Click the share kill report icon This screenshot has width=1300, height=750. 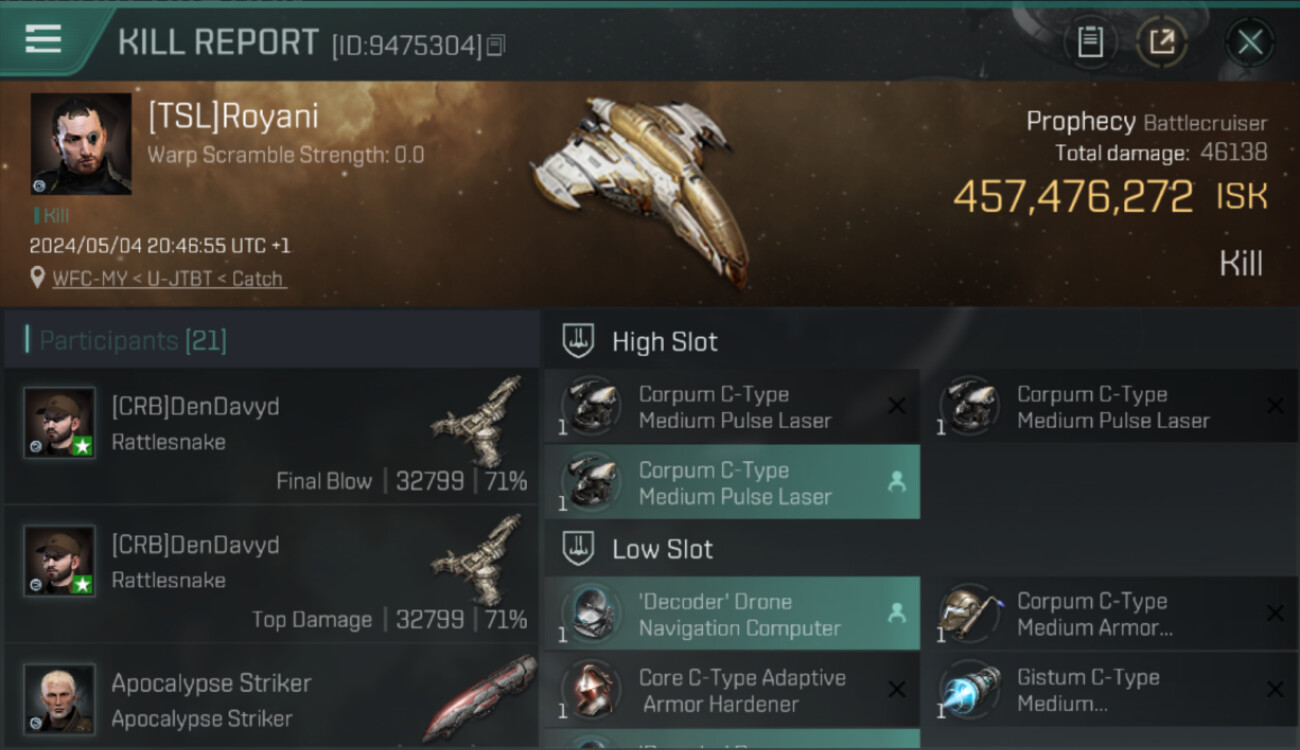click(x=1161, y=42)
